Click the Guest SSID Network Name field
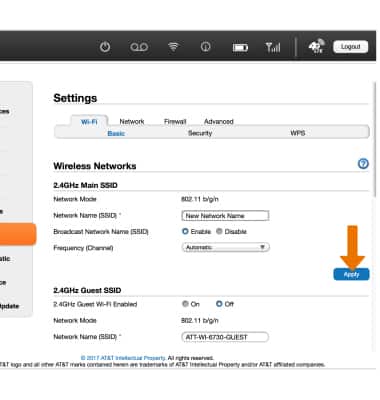This screenshot has width=380, height=400. click(225, 337)
